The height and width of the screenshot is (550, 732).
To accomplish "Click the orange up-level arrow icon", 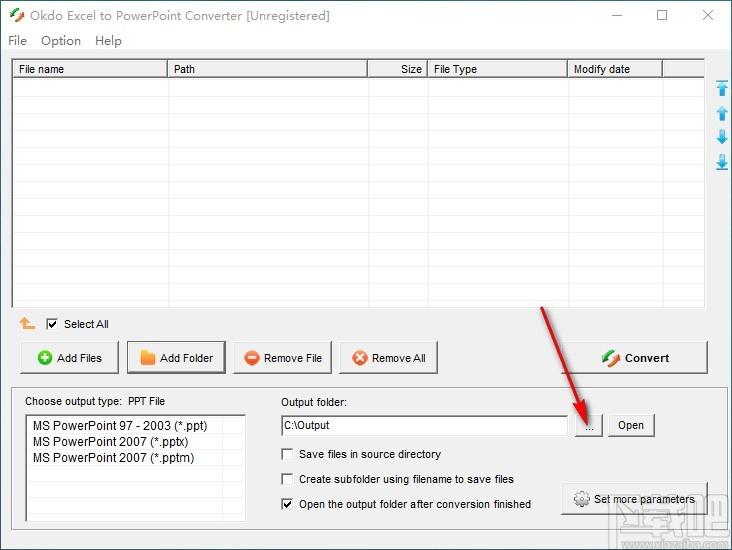I will click(27, 323).
